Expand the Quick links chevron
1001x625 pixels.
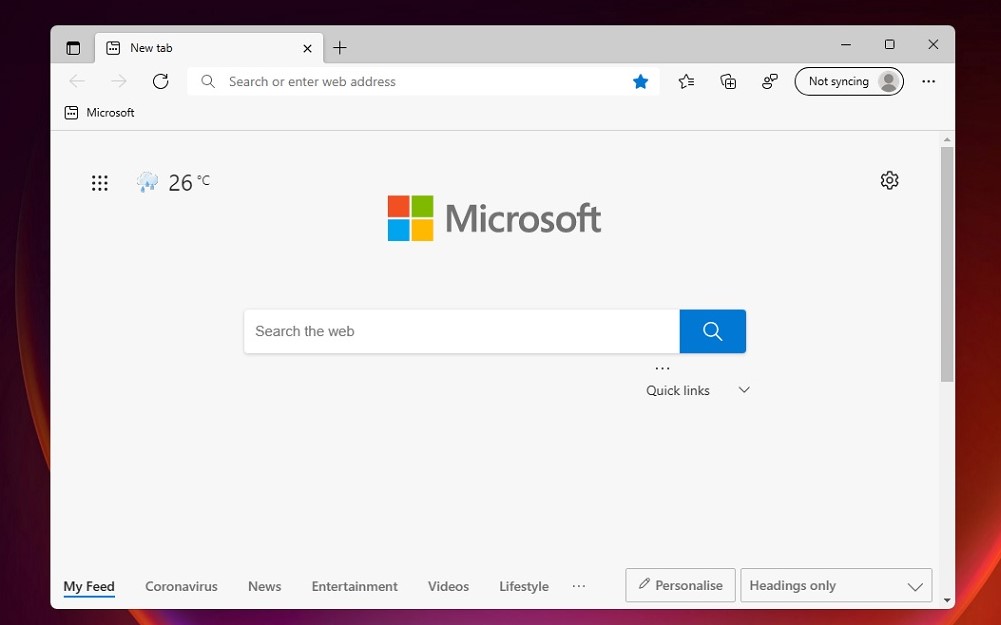coord(744,390)
